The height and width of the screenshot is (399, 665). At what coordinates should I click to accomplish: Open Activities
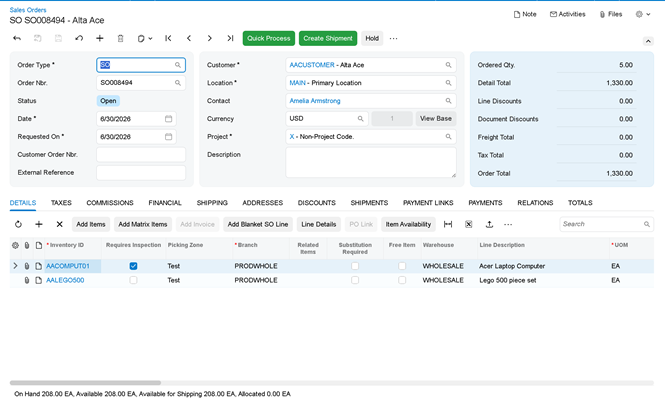pos(567,14)
